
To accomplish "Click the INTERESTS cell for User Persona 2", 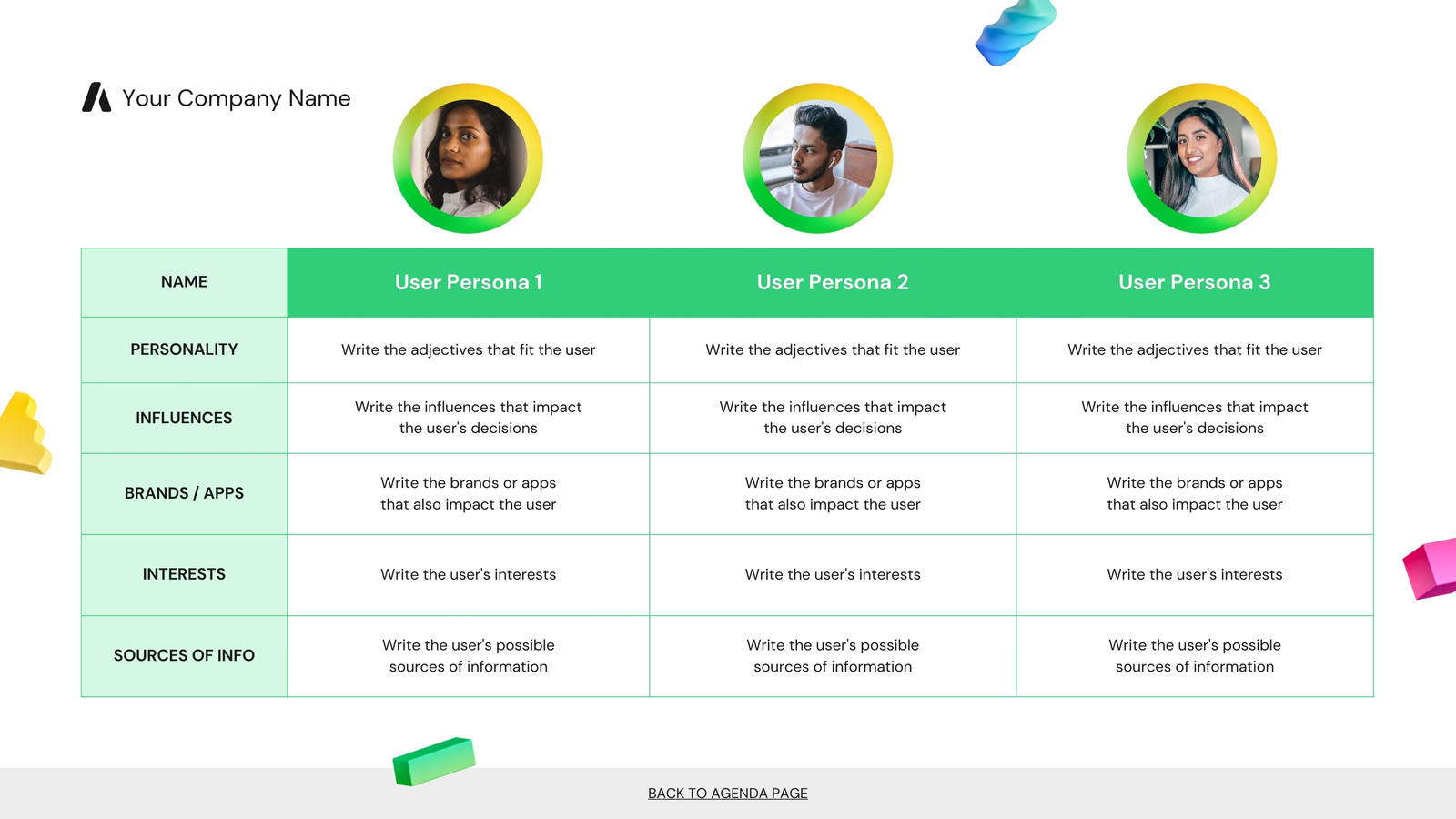I will [833, 574].
